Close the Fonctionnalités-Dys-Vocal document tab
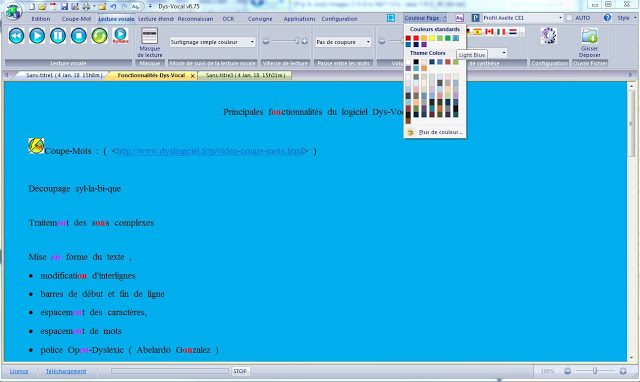 tap(193, 76)
